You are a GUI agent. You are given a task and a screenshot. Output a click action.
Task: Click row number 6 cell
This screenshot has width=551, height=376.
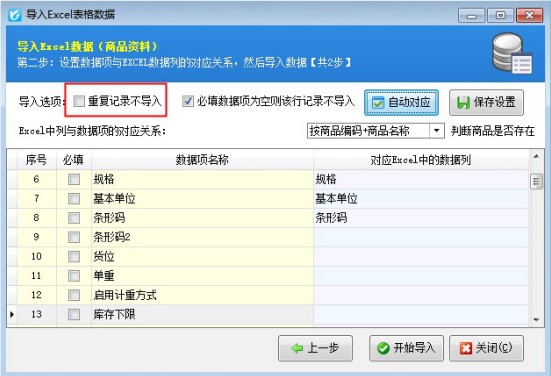36,179
